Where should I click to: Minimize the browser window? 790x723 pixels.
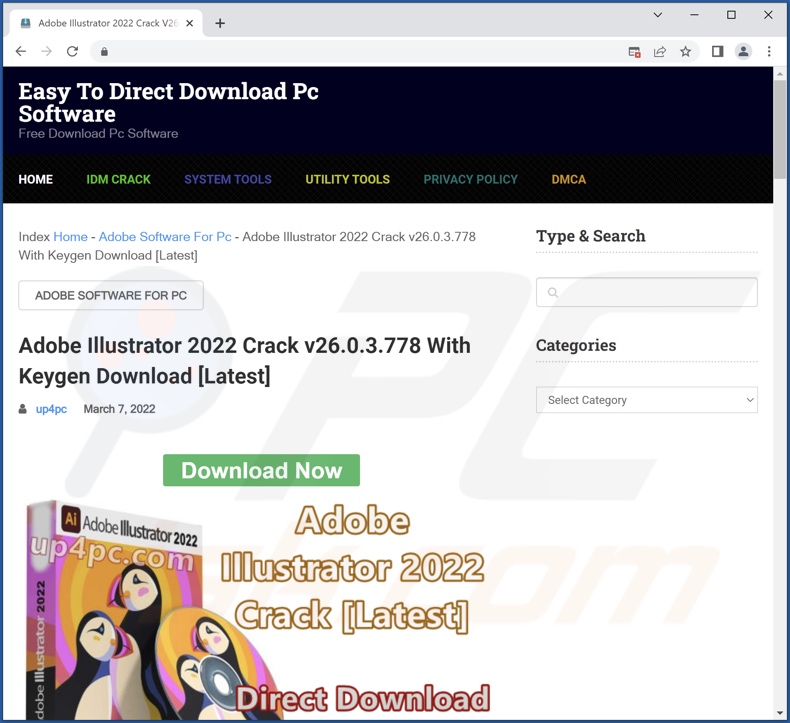tap(694, 15)
